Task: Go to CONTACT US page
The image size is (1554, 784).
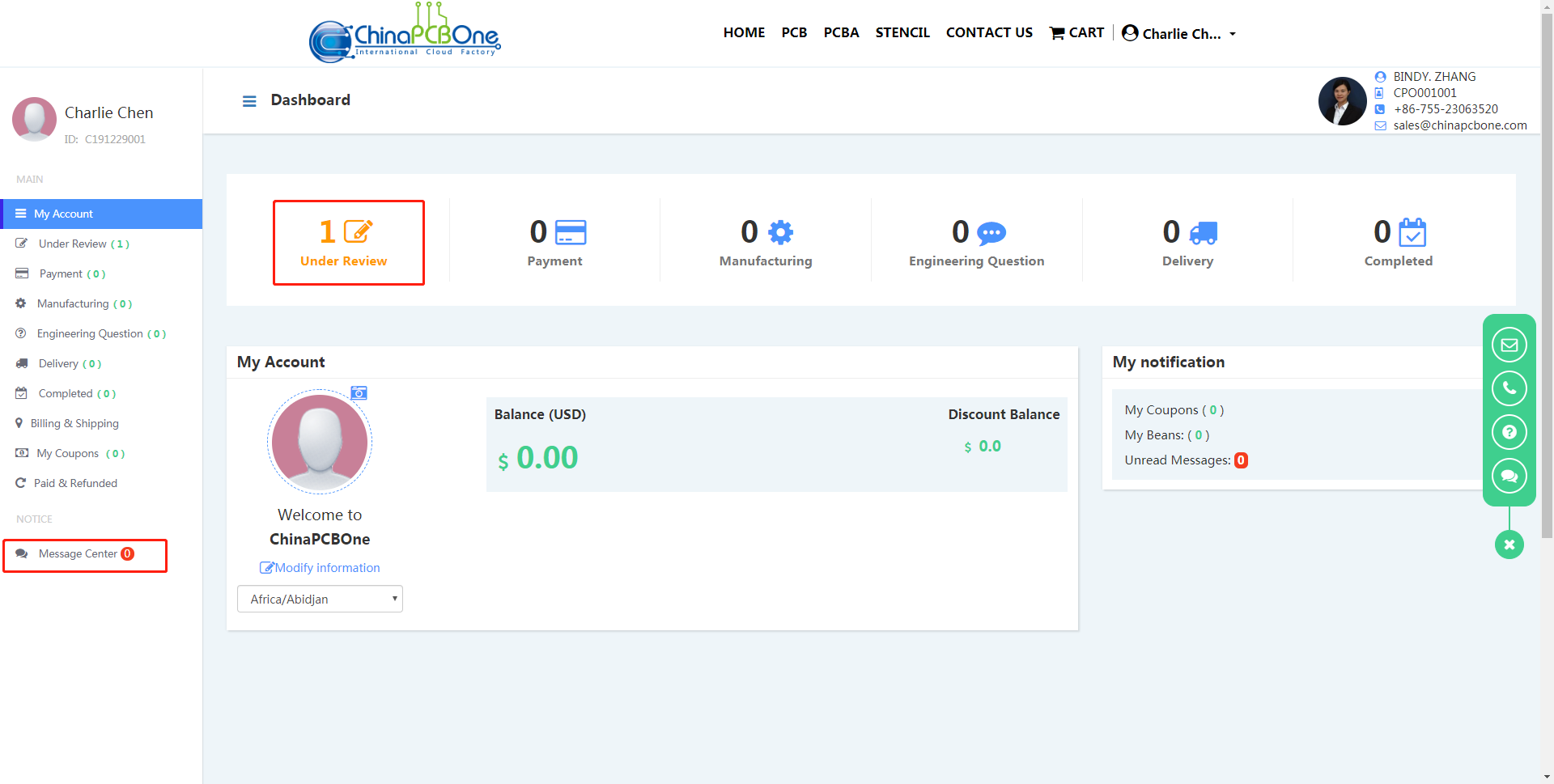Action: coord(989,32)
